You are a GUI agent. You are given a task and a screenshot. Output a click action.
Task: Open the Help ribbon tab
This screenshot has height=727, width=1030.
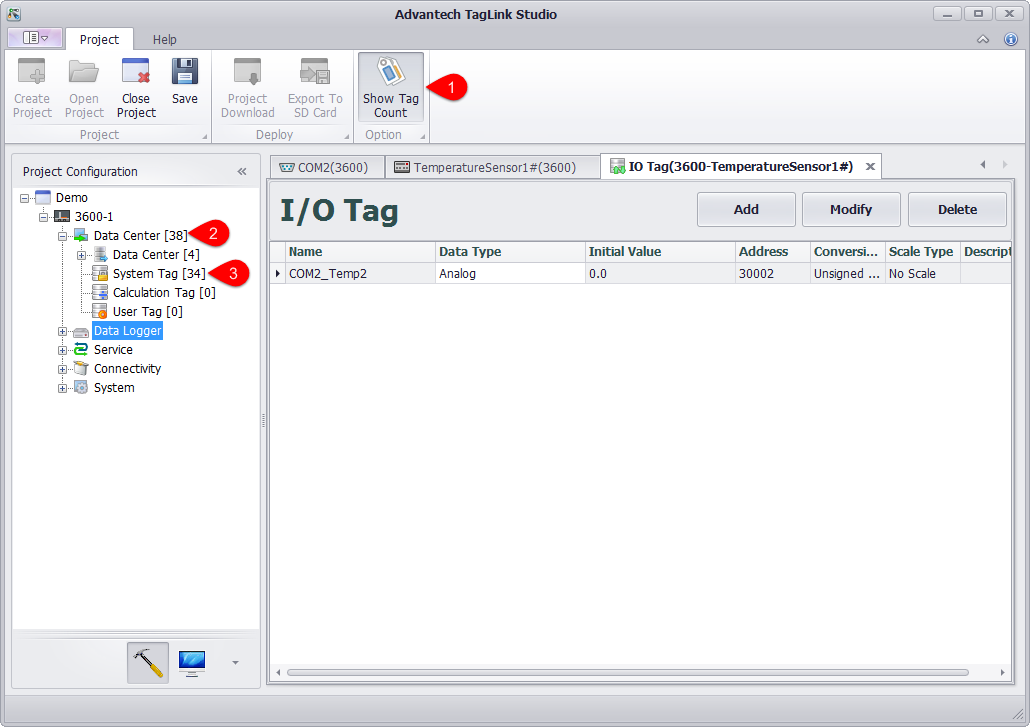click(x=164, y=40)
